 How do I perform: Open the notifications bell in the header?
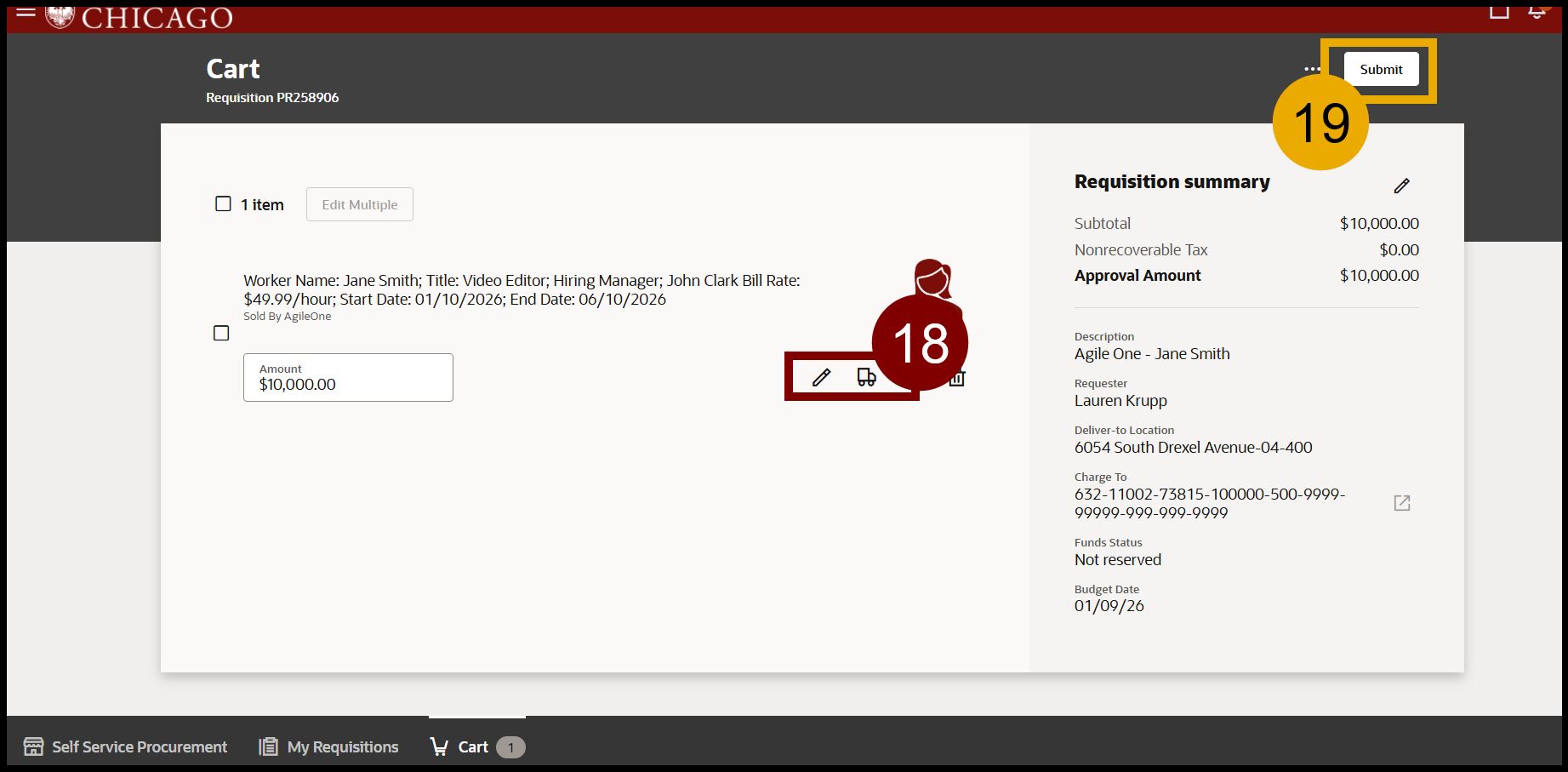(x=1536, y=10)
